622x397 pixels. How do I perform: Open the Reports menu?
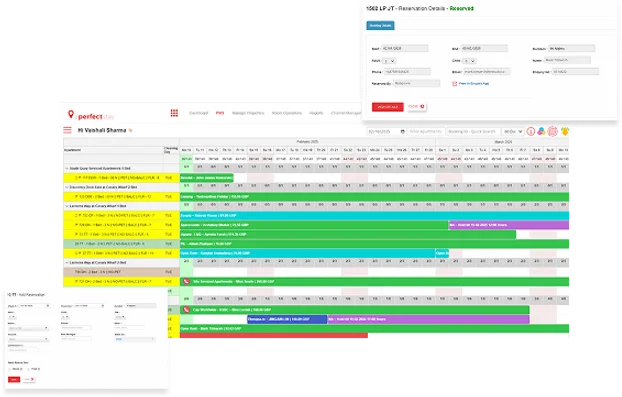(316, 113)
